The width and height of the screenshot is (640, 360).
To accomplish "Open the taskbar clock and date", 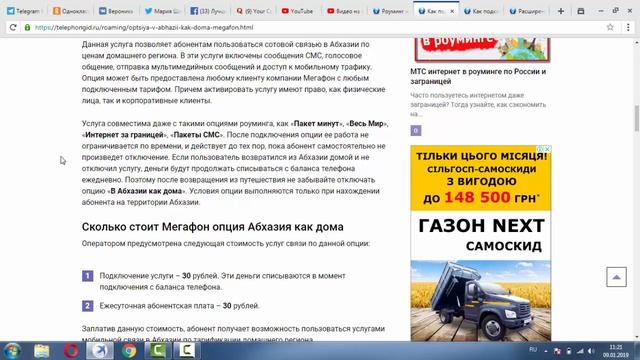I will coord(616,351).
